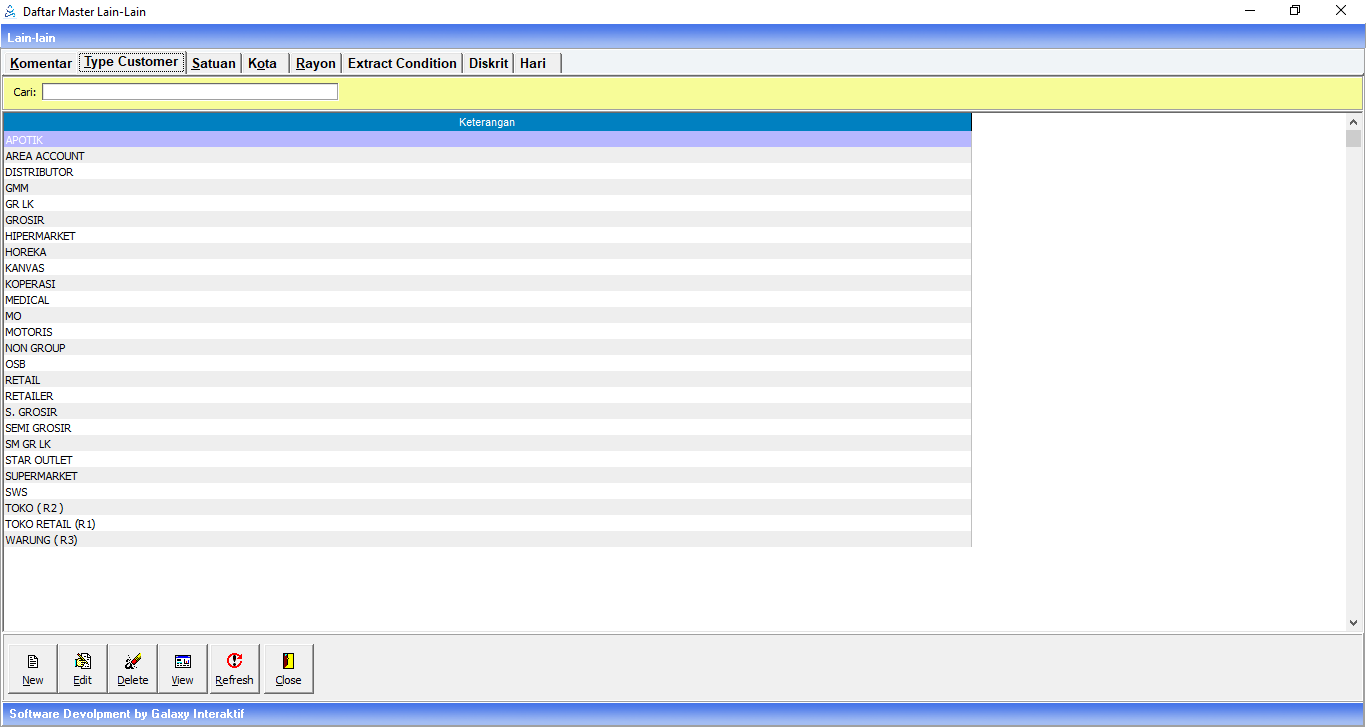Click the app icon in title bar
Viewport: 1366px width, 728px height.
pyautogui.click(x=11, y=11)
